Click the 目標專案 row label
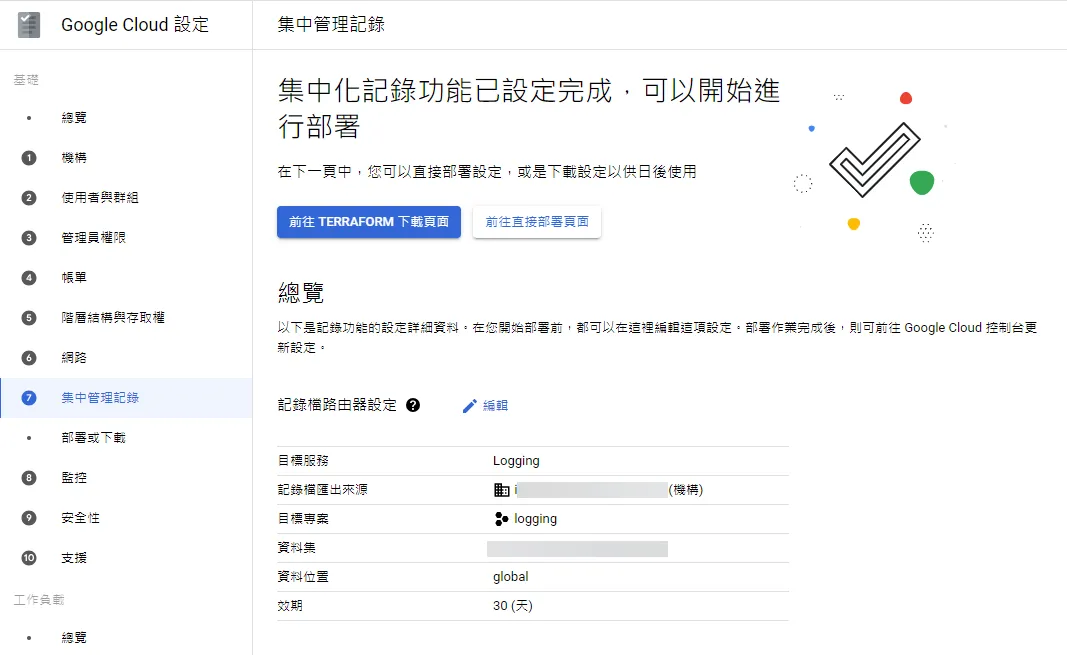The image size is (1067, 655). [x=303, y=519]
